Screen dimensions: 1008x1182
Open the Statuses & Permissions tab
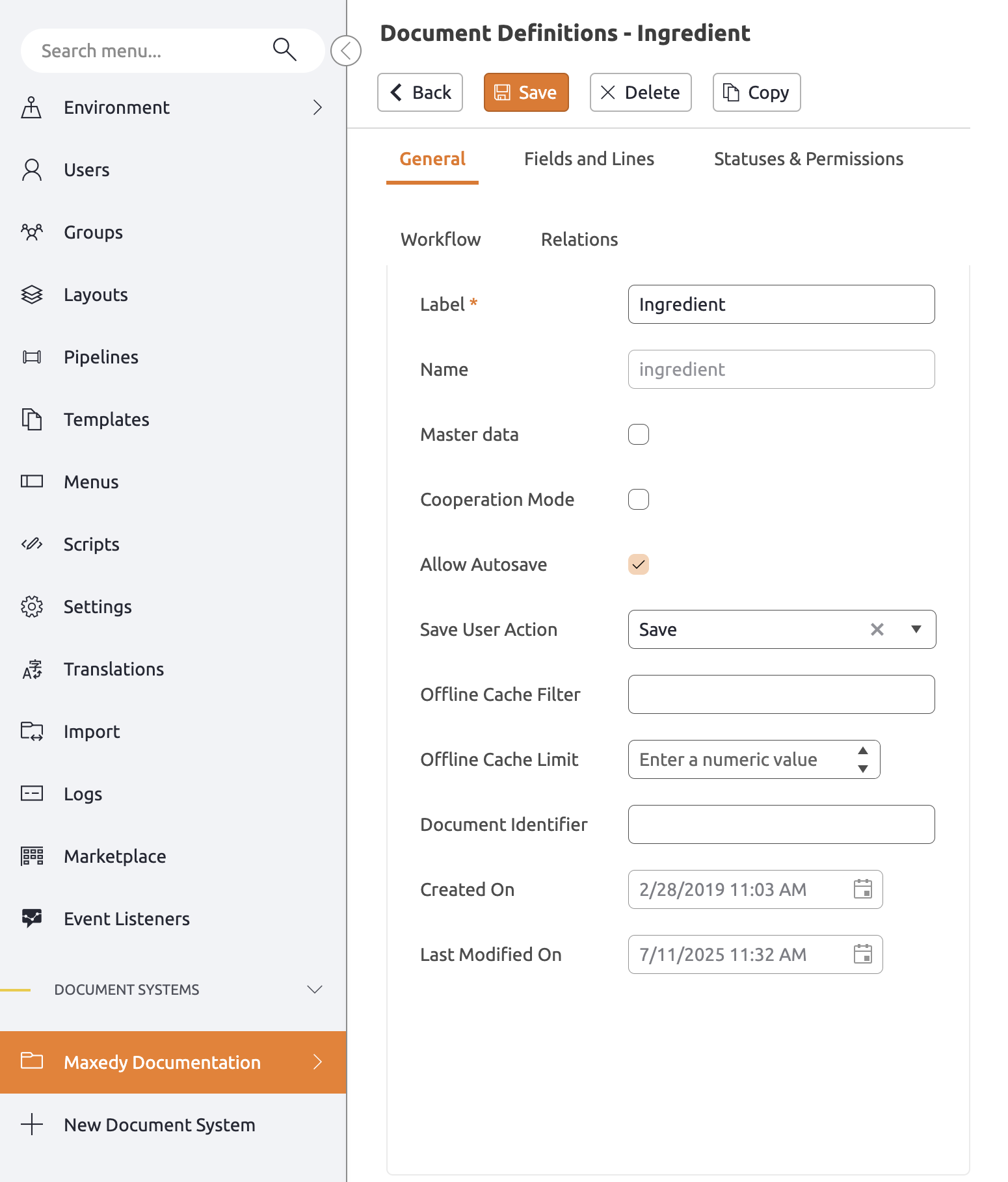pos(808,159)
